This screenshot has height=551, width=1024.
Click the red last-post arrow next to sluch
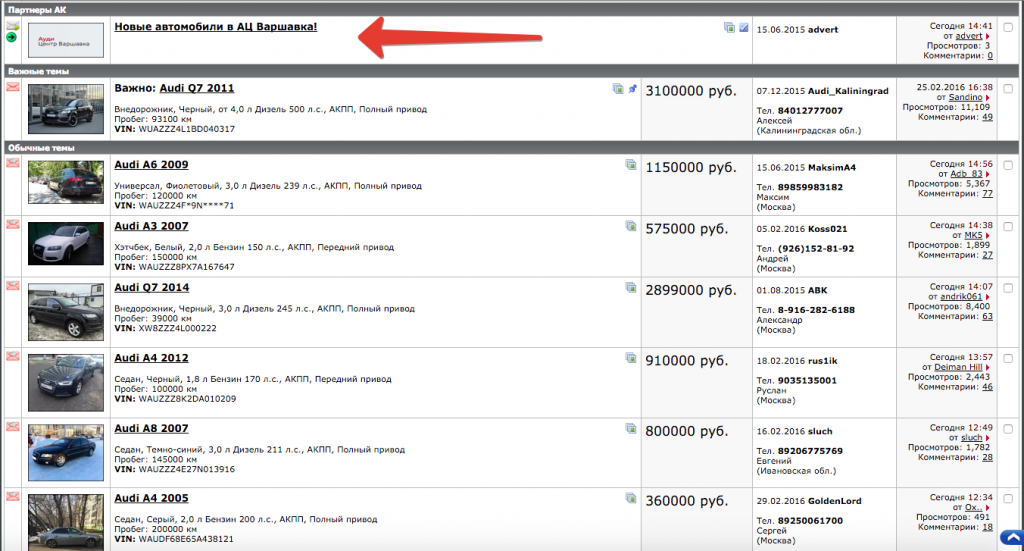pos(987,438)
